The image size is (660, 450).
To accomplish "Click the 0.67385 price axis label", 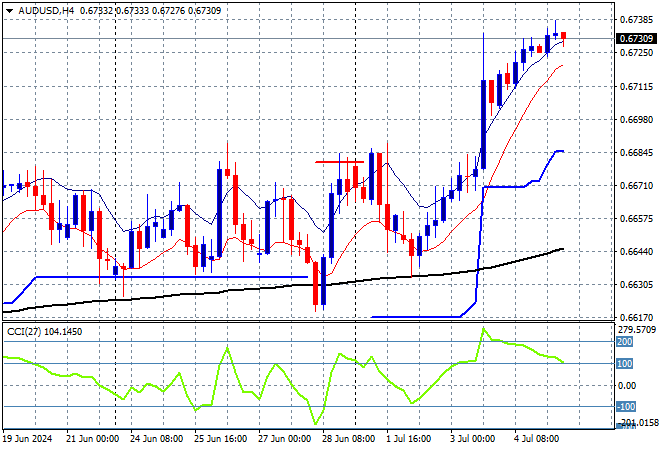I will 638,19.
